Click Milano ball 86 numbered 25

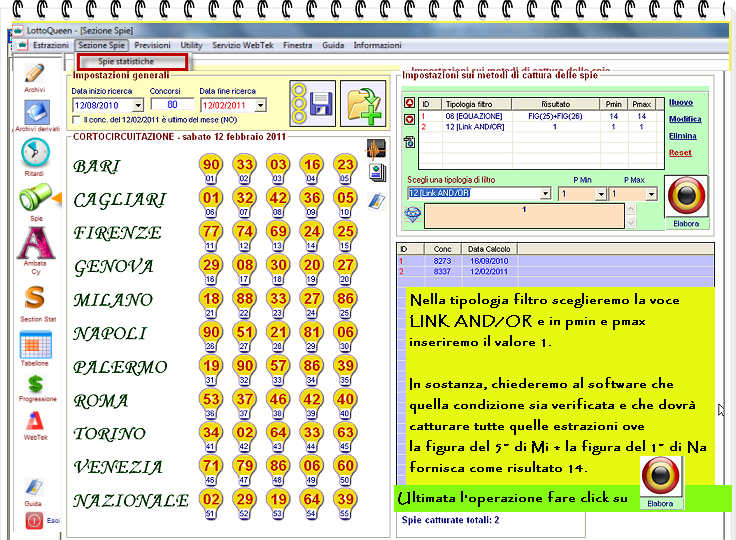click(x=345, y=302)
